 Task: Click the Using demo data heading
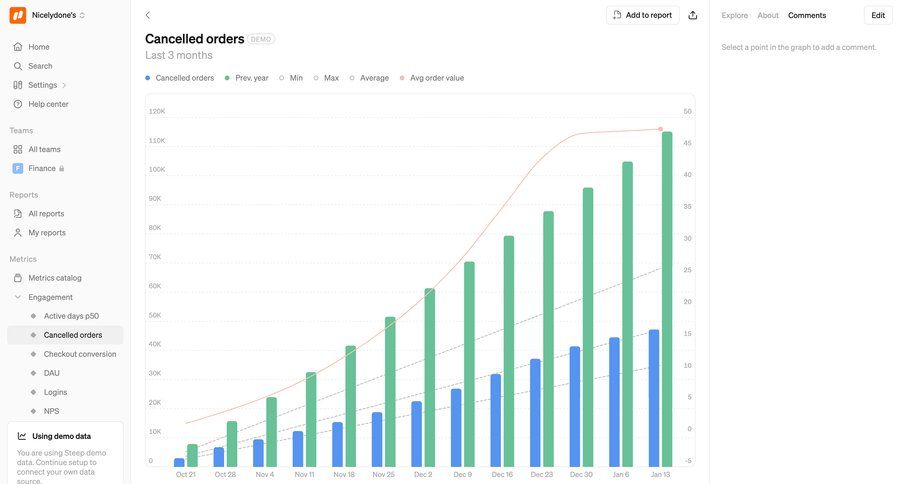pyautogui.click(x=61, y=436)
